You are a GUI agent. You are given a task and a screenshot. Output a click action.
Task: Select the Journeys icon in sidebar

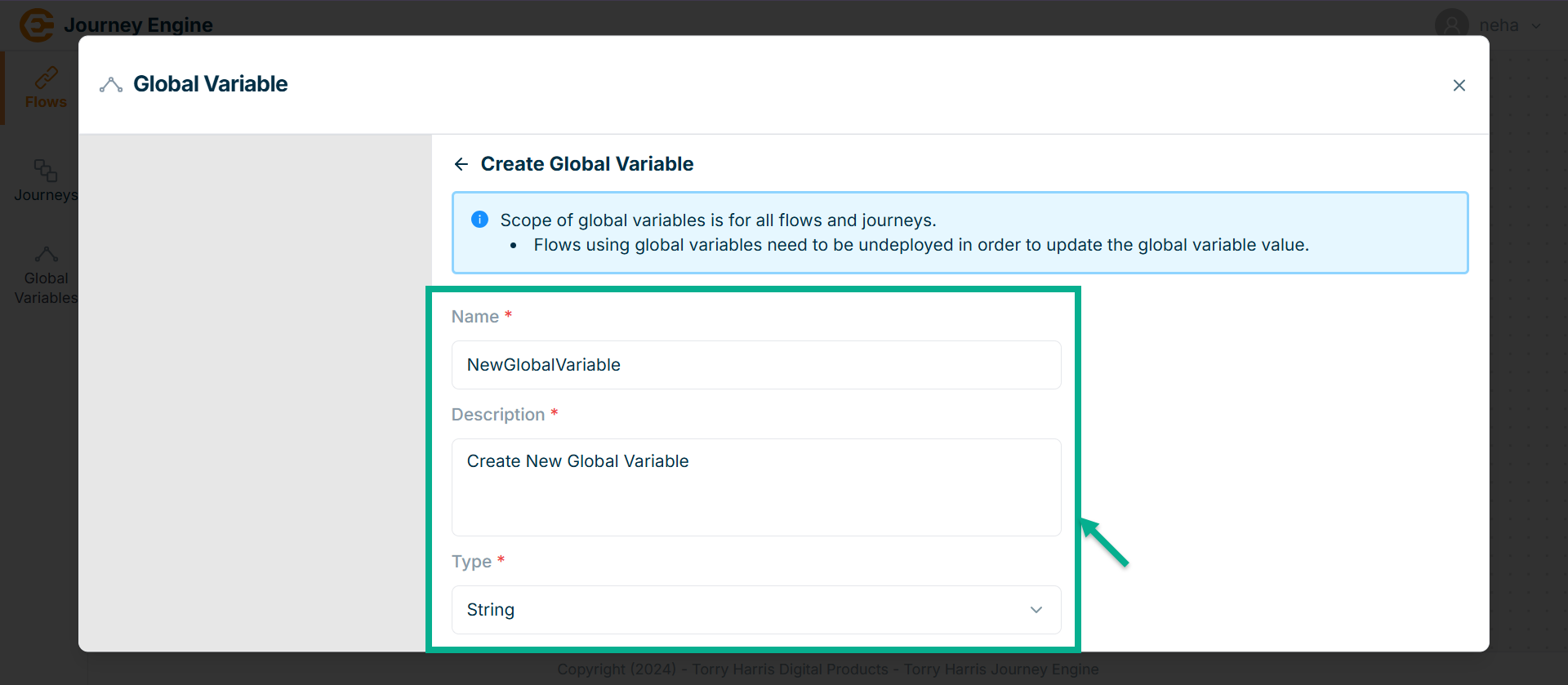click(46, 170)
